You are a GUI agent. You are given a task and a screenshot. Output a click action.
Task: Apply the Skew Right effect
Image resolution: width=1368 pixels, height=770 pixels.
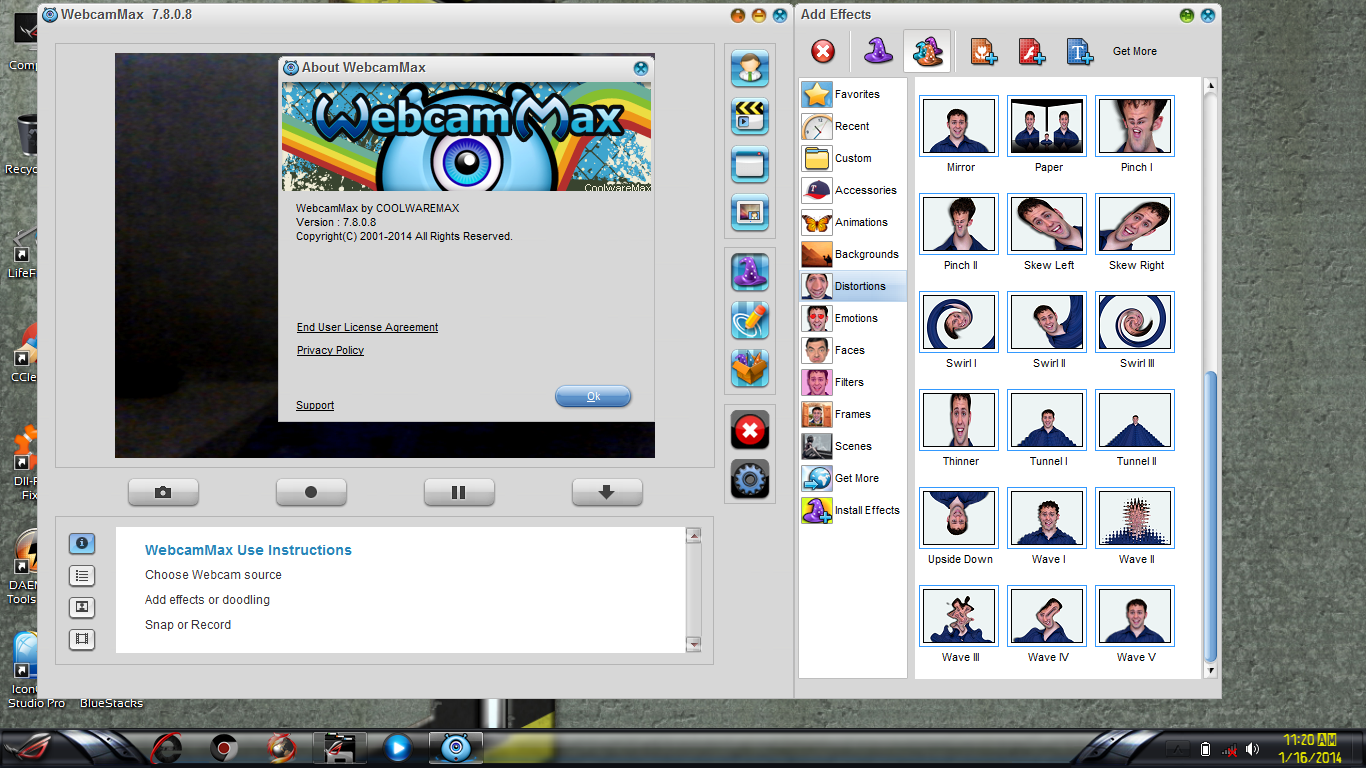(x=1135, y=224)
